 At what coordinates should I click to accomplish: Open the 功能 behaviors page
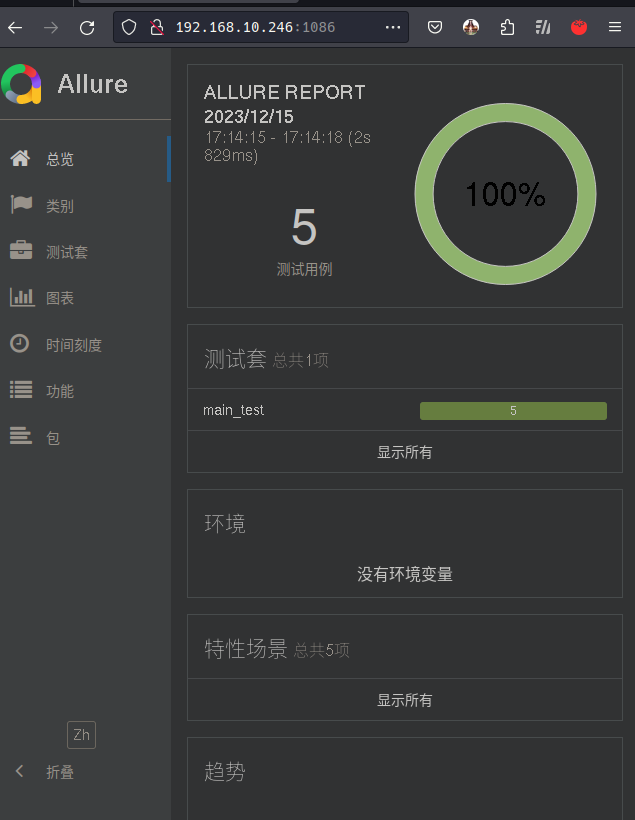pyautogui.click(x=60, y=391)
